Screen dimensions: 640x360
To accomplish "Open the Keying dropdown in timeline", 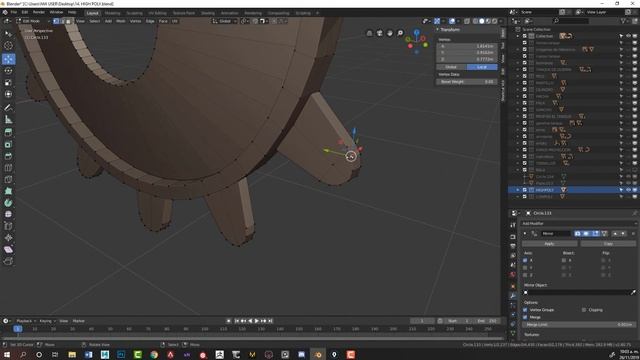I will tap(47, 321).
